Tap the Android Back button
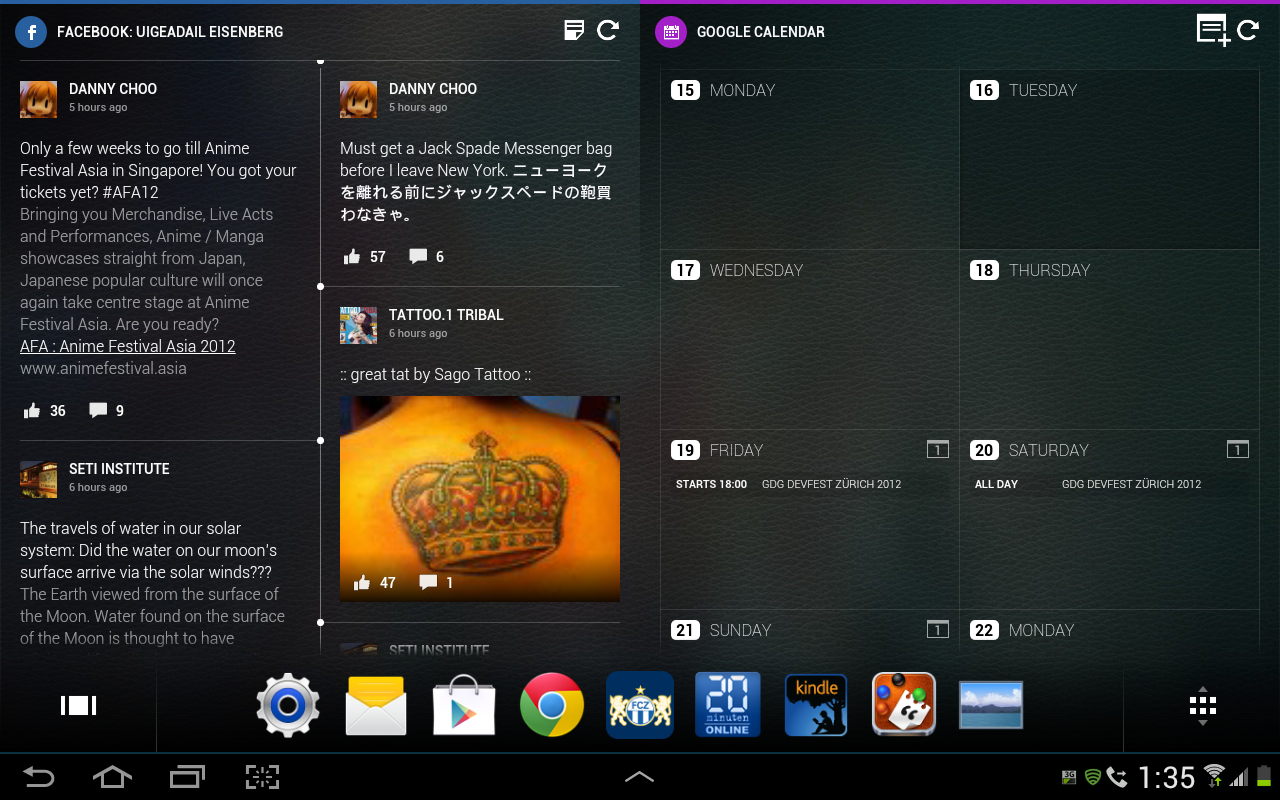1280x800 pixels. 39,777
